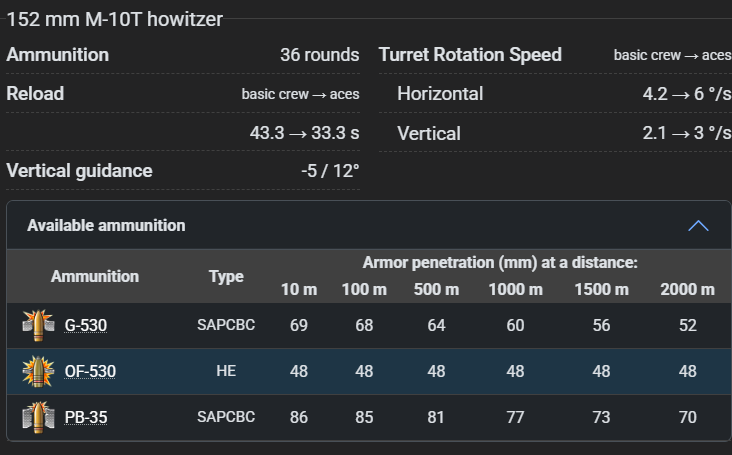
Task: Click the Ammunition column header
Action: point(95,276)
